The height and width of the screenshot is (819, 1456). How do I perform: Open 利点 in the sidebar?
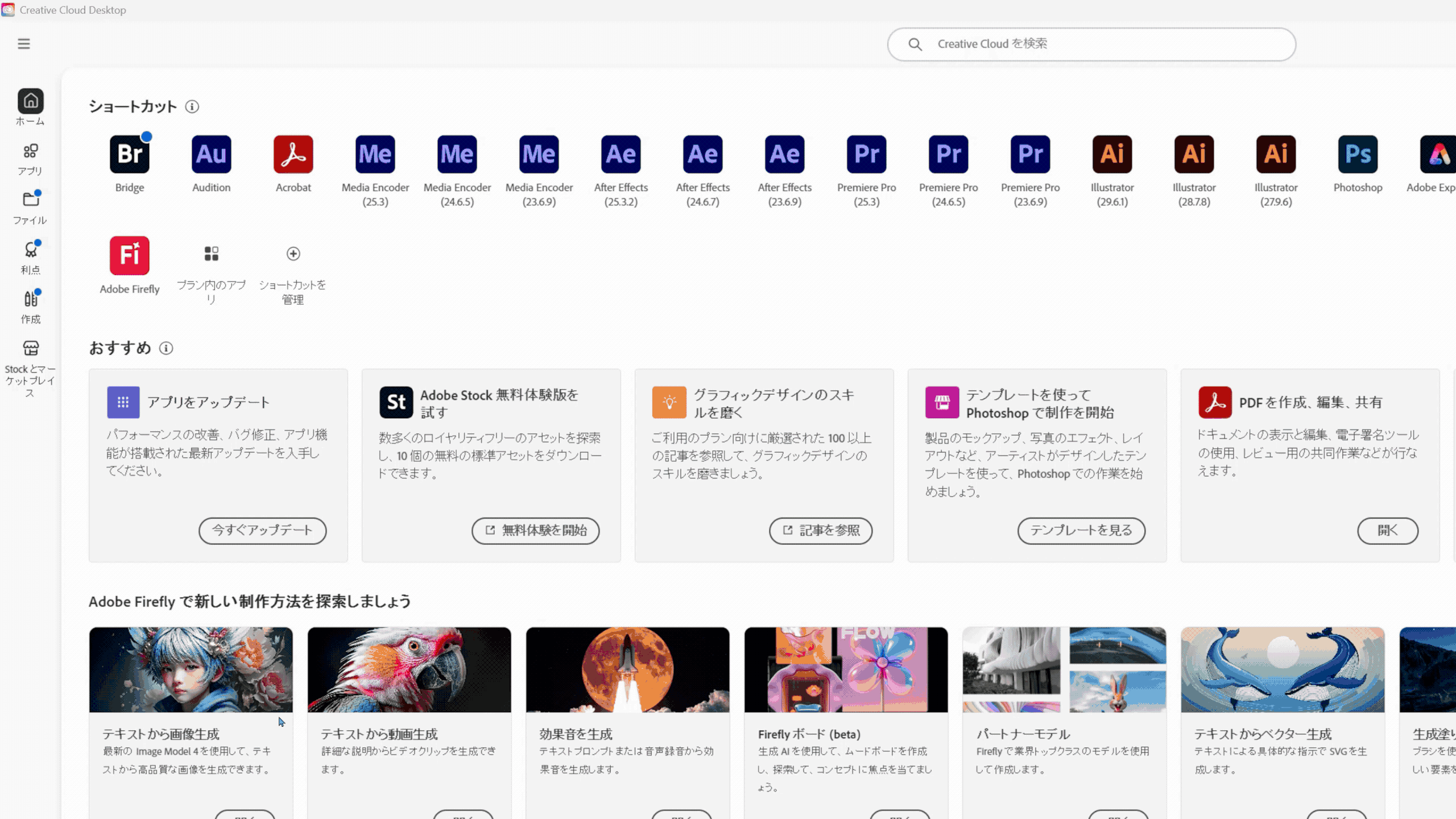click(x=30, y=258)
